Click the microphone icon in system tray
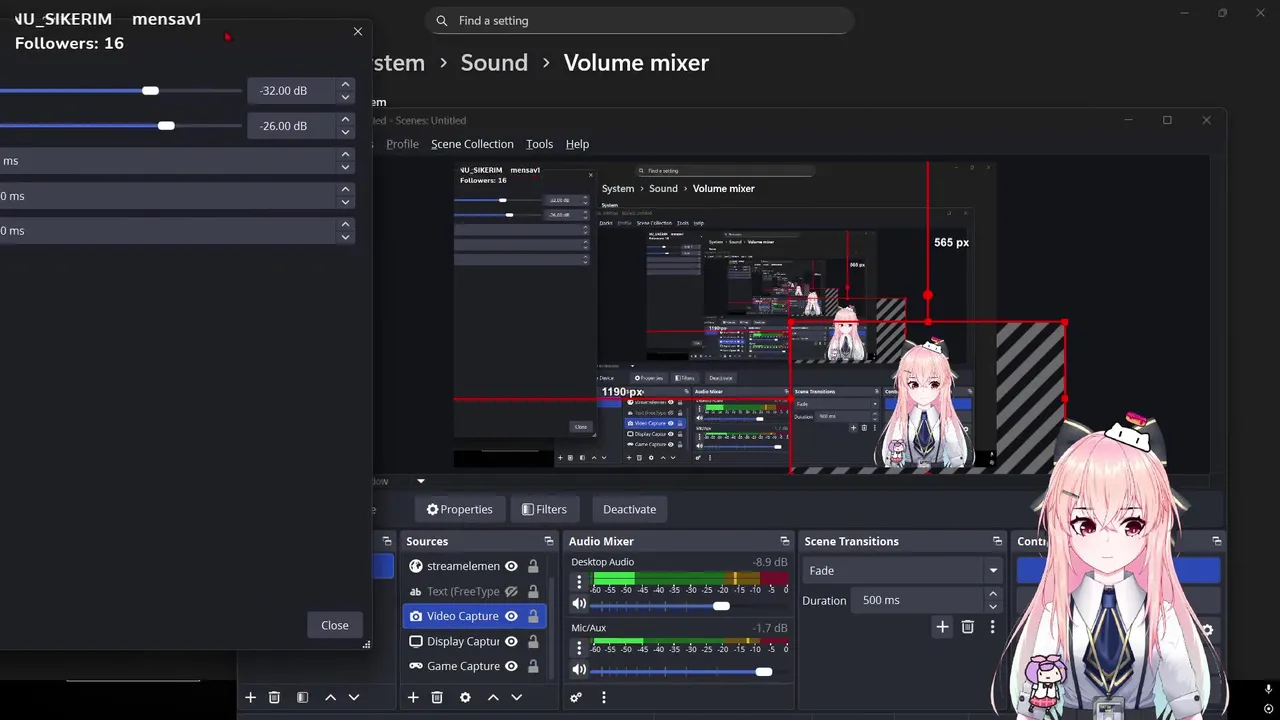Viewport: 1280px width, 720px height. point(1268,690)
